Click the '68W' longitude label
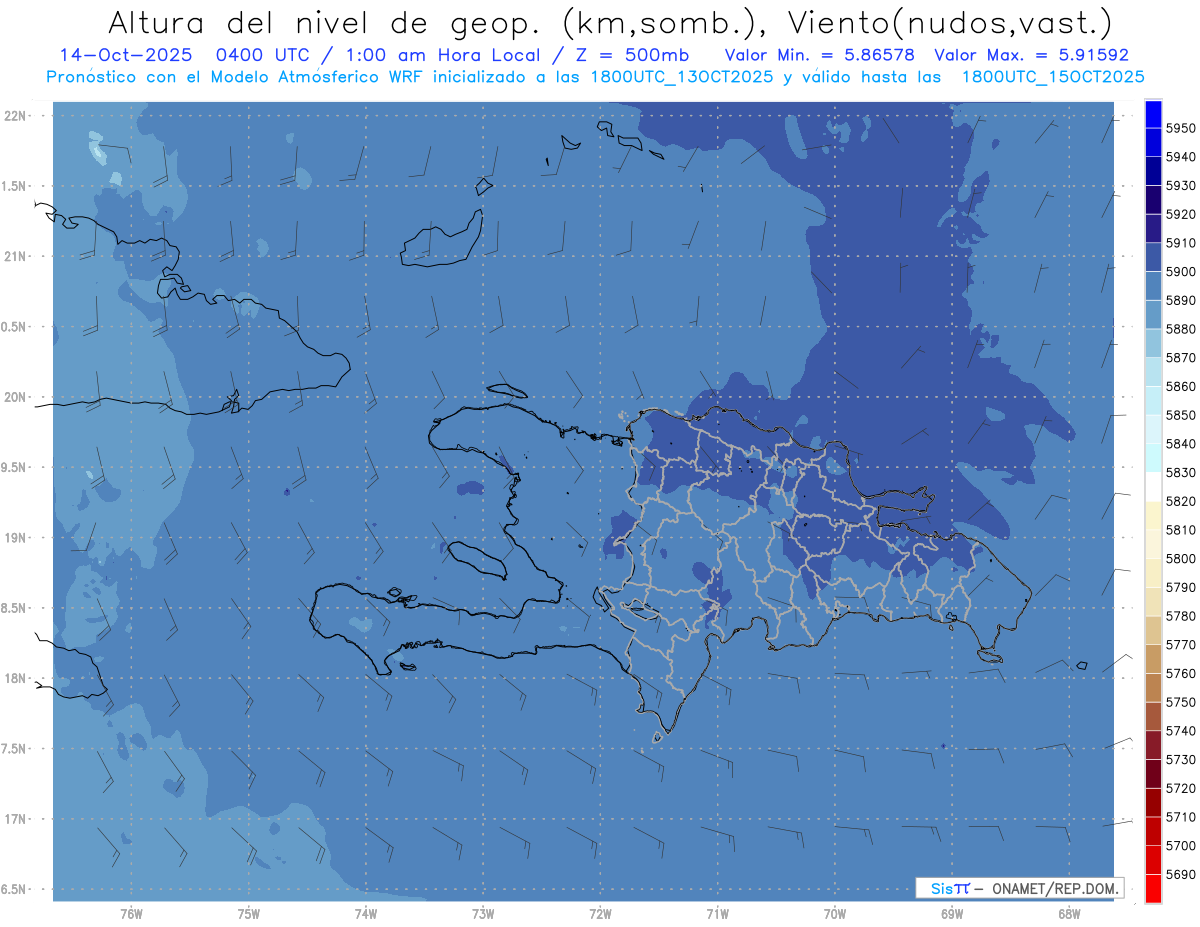The width and height of the screenshot is (1200, 927). click(1068, 913)
